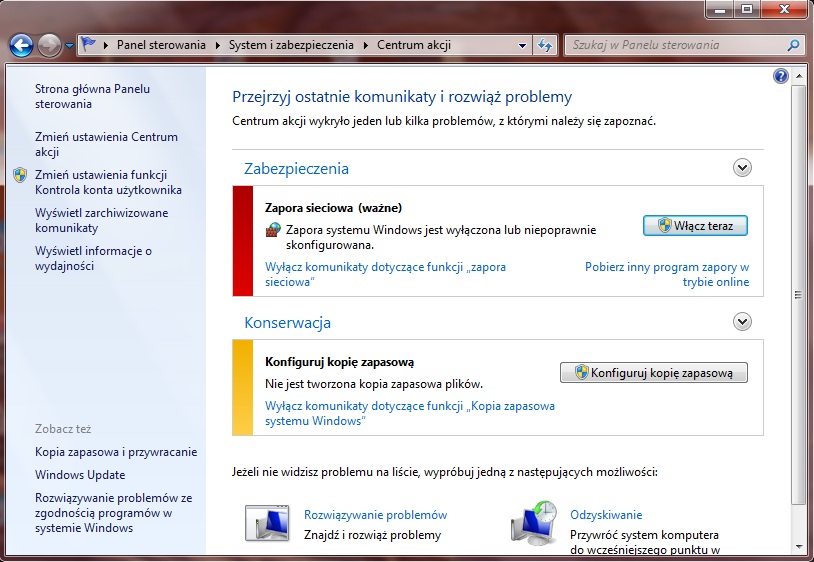The width and height of the screenshot is (814, 562).
Task: Open Pobierz inny program zapory online link
Action: click(667, 274)
